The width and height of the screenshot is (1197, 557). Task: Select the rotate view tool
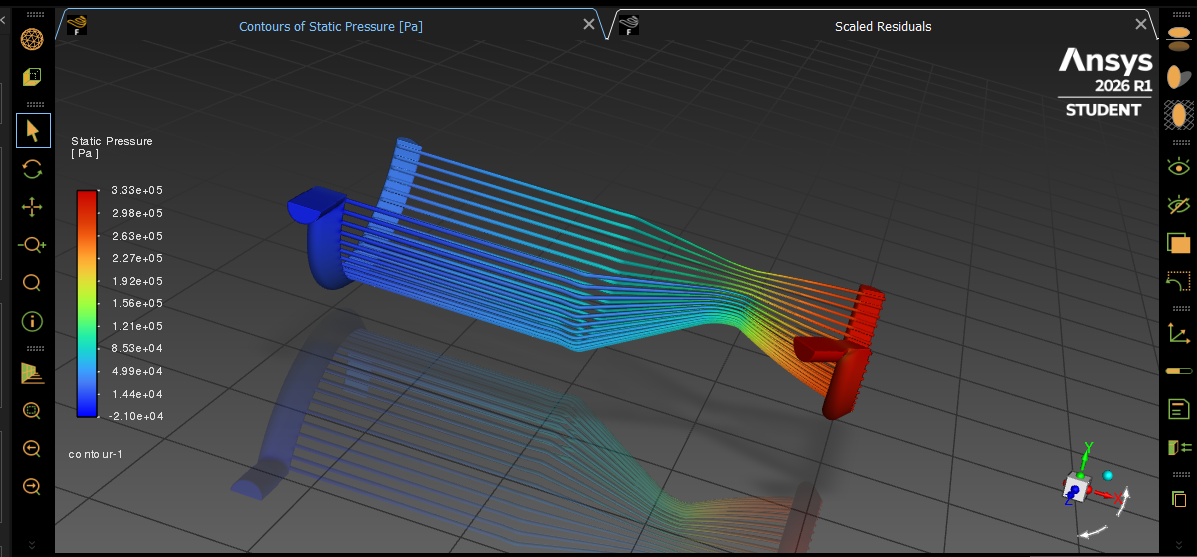(x=32, y=169)
